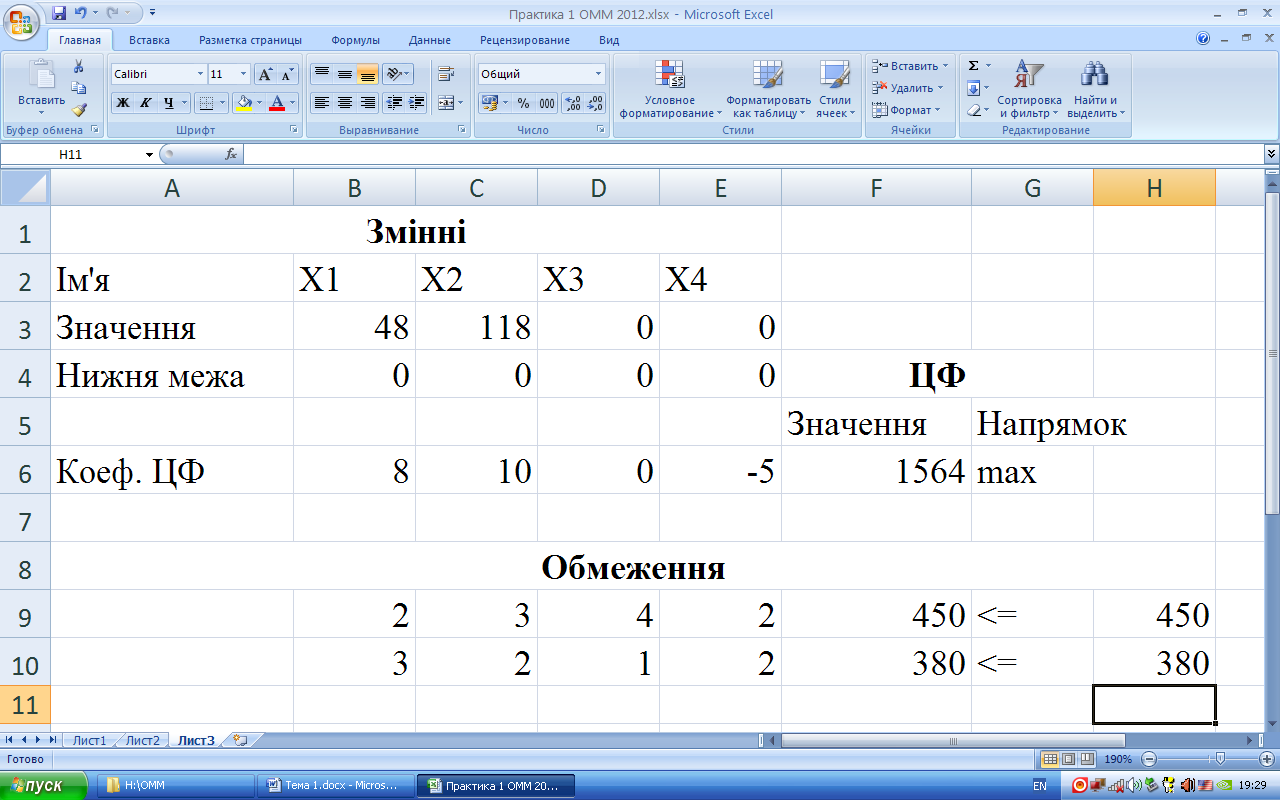Click the Fill down icon
Screen dimensions: 1280x800
pos(973,88)
